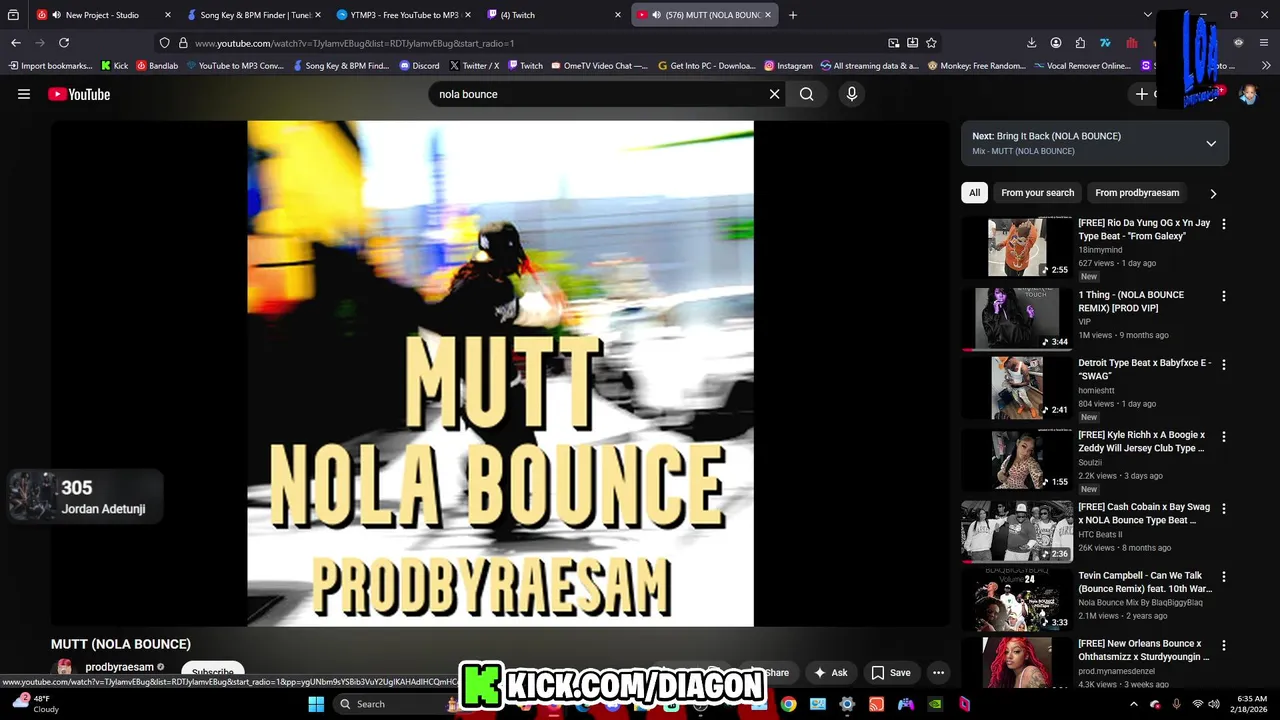Image resolution: width=1280 pixels, height=720 pixels.
Task: Open the 'From Galexy' type beat thumbnail
Action: pyautogui.click(x=1016, y=247)
